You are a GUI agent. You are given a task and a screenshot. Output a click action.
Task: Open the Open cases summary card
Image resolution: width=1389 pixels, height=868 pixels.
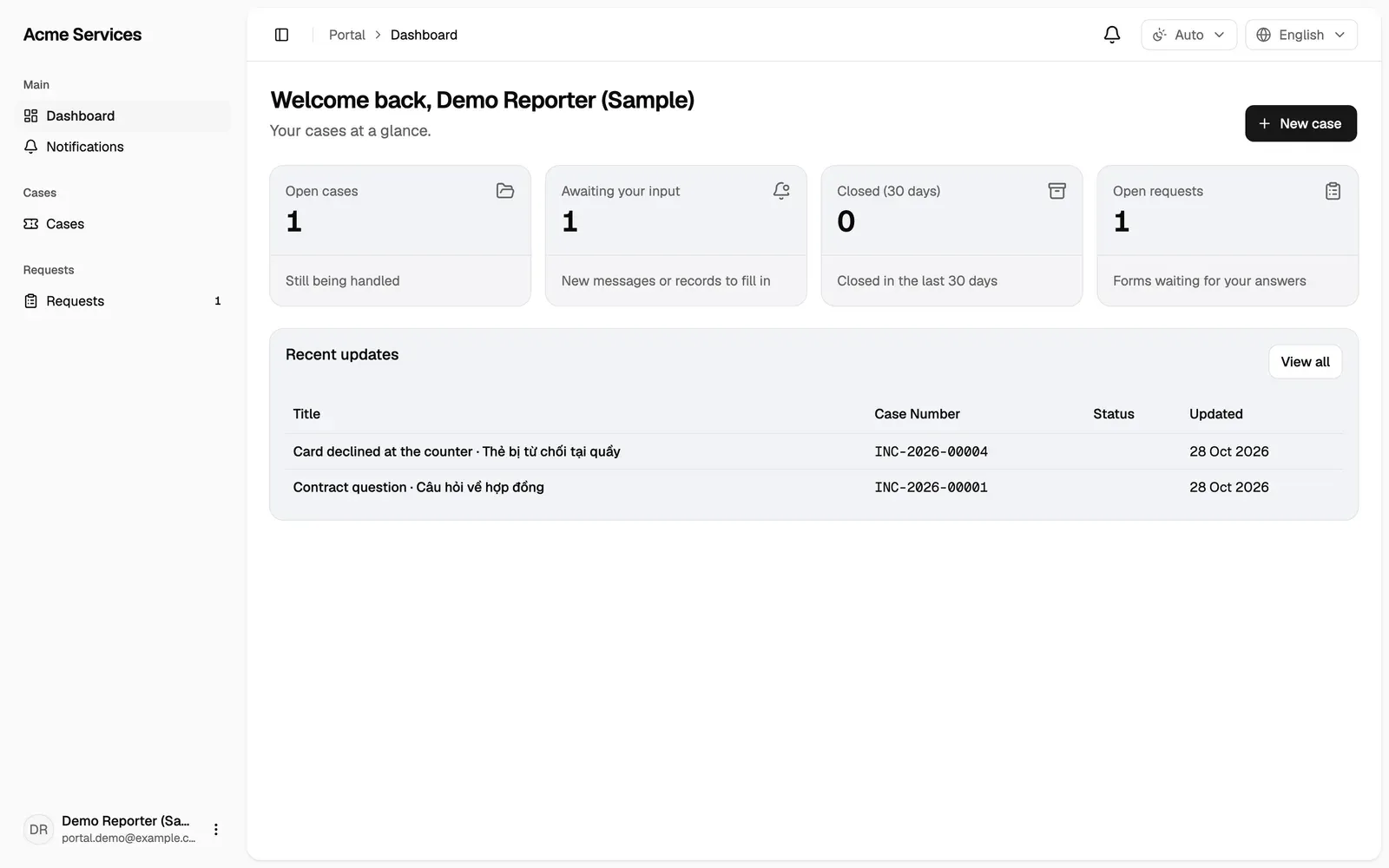400,236
